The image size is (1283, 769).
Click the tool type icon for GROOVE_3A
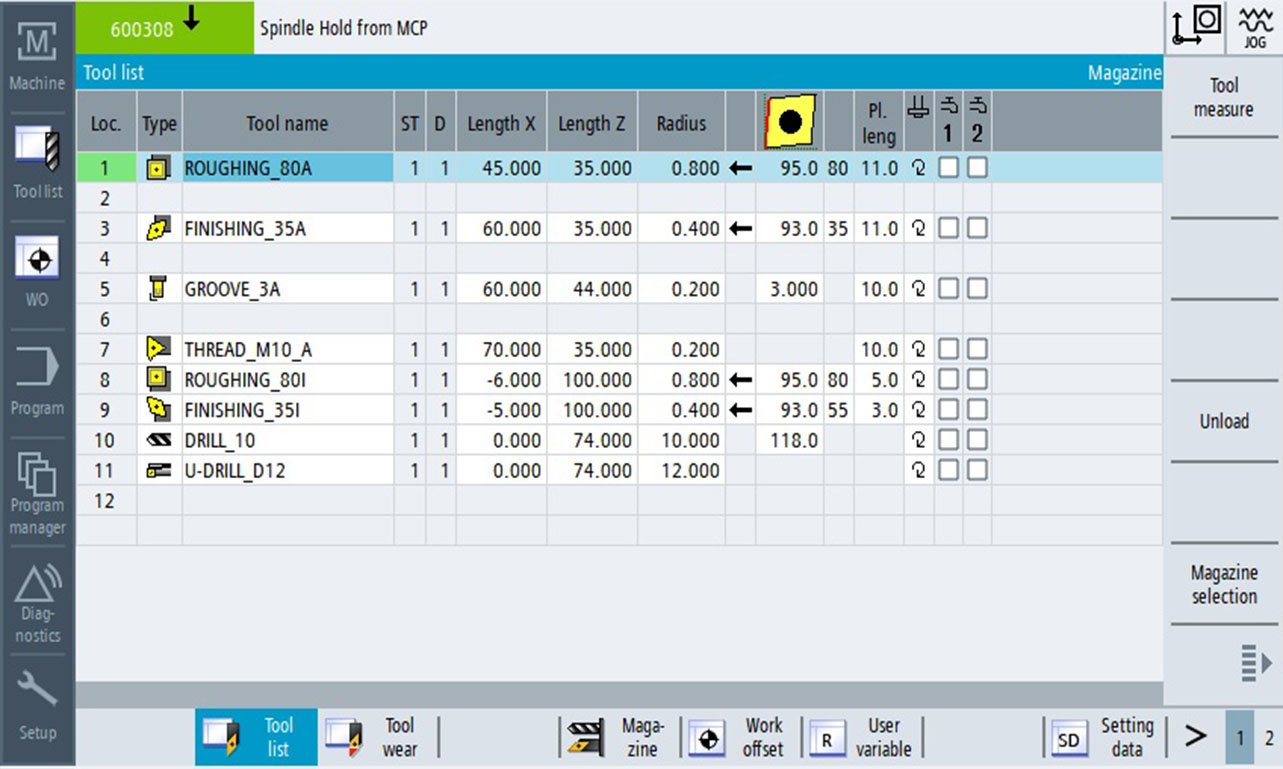(156, 289)
